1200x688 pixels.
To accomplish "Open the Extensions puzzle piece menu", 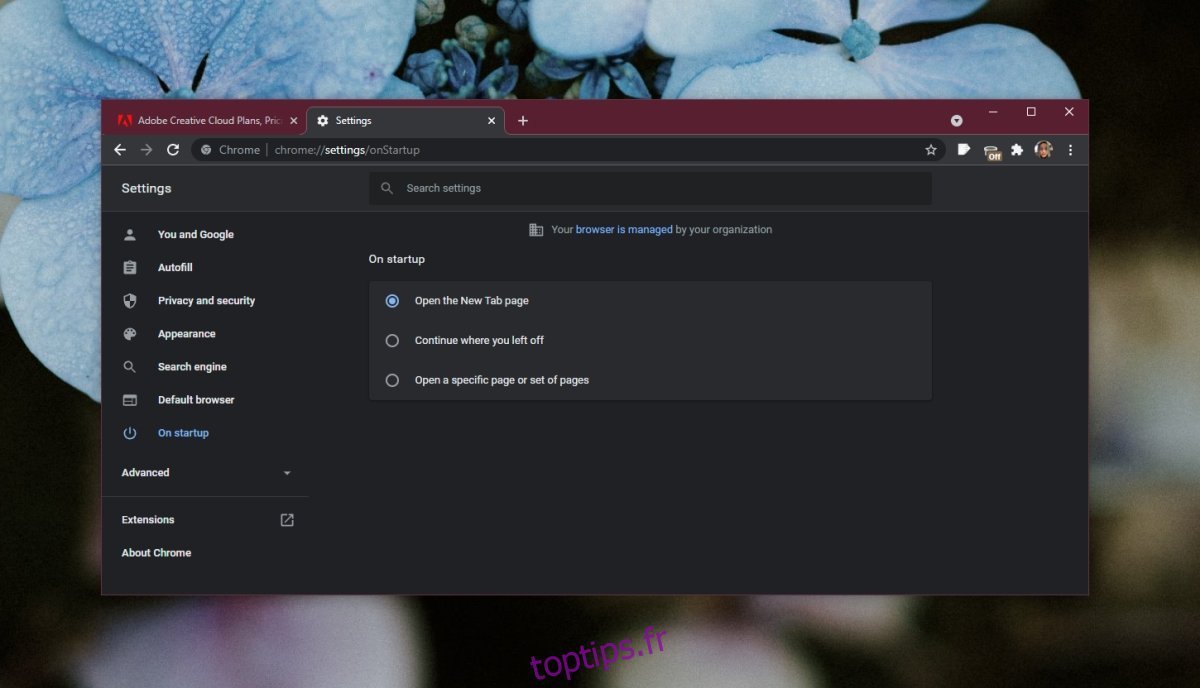I will [1017, 150].
